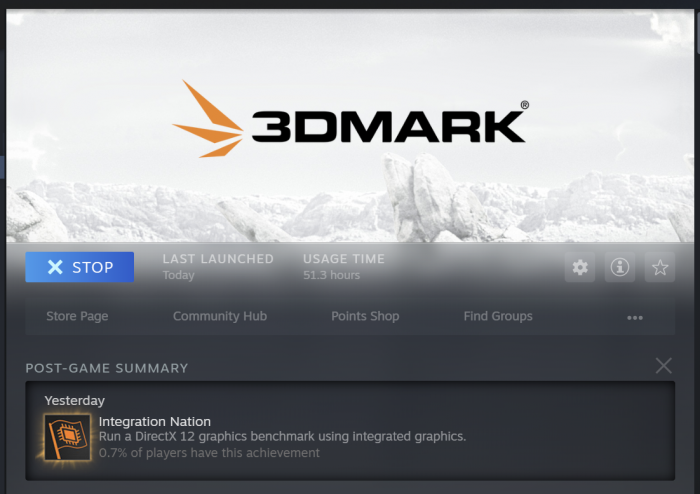Click the POST-GAME SUMMARY heading
700x494 pixels.
107,368
